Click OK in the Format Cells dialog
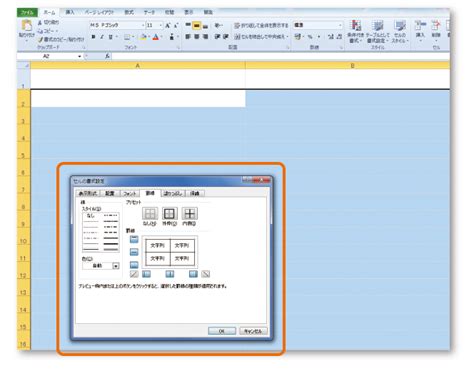The width and height of the screenshot is (474, 371). 222,331
